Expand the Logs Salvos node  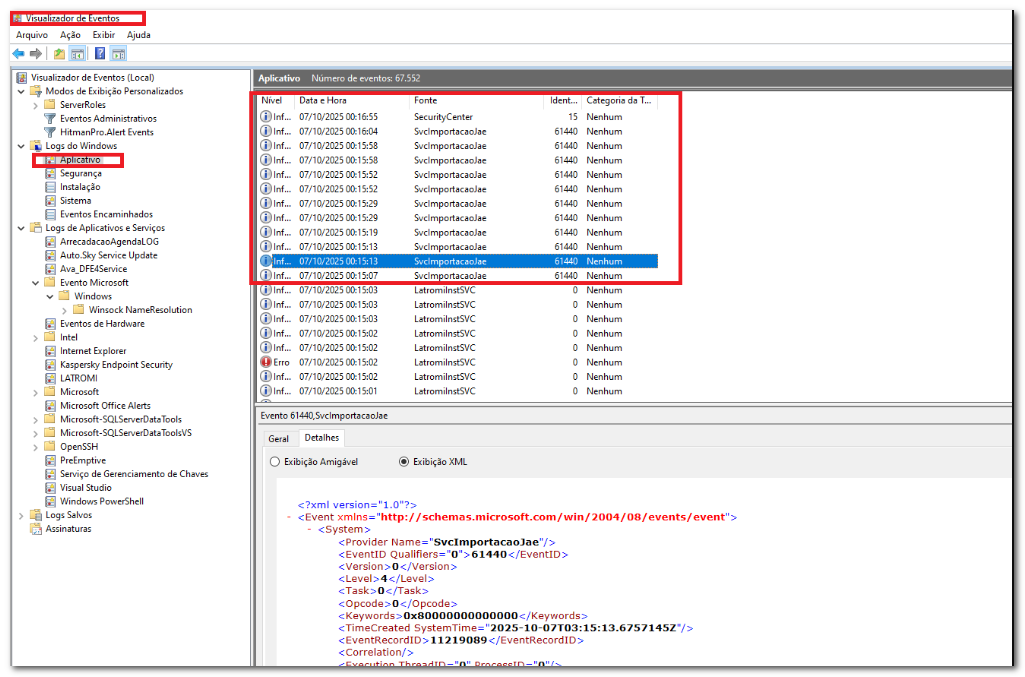pos(21,516)
